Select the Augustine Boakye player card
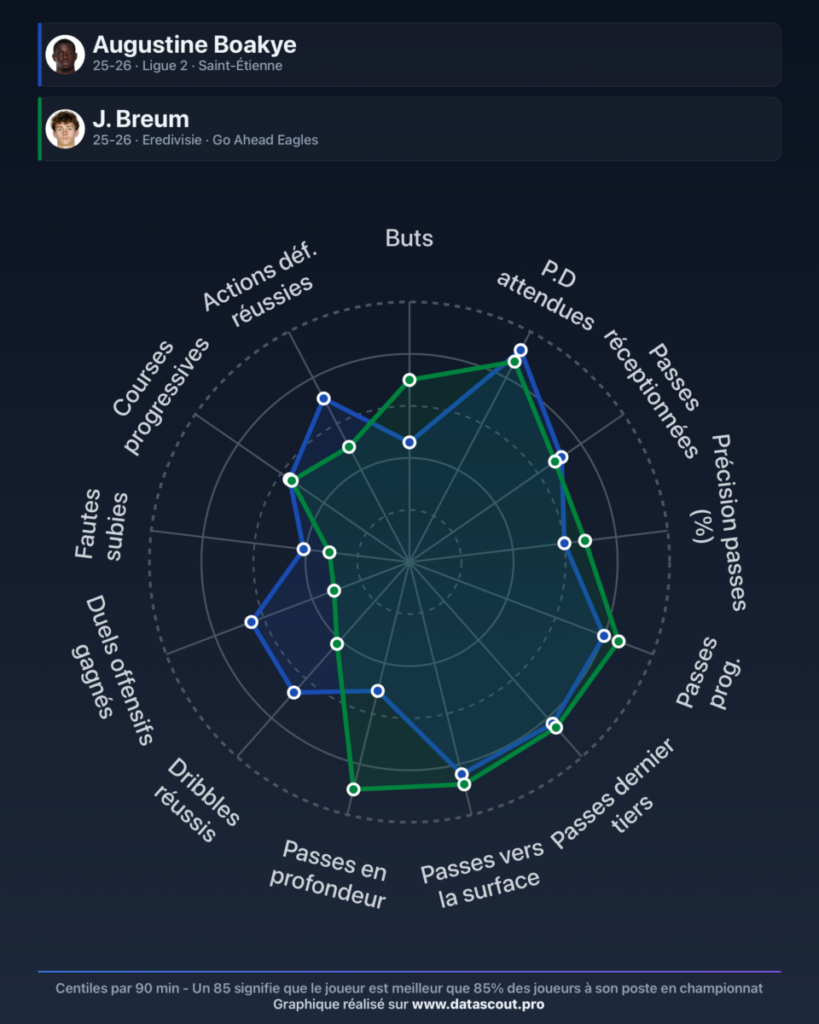Image resolution: width=819 pixels, height=1024 pixels. (410, 54)
